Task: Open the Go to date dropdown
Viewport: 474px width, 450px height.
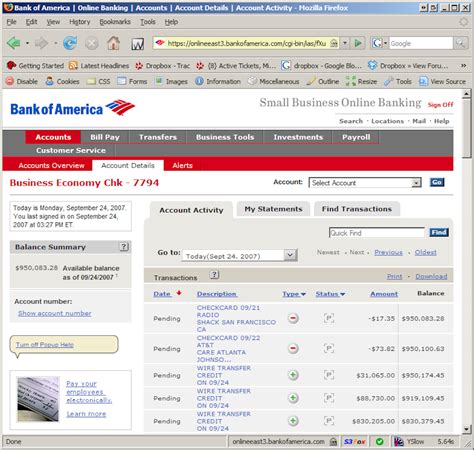Action: 240,256
